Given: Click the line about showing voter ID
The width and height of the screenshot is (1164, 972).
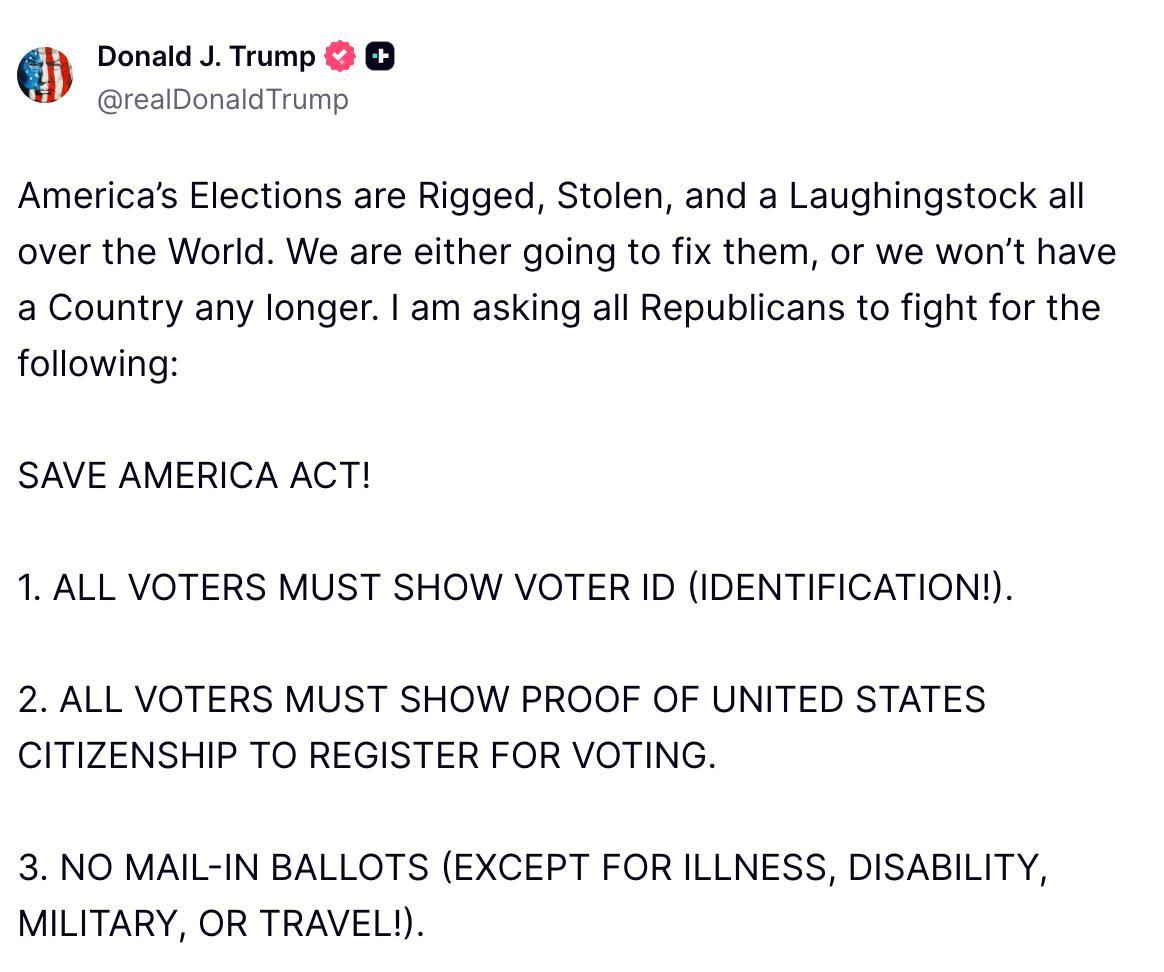Looking at the screenshot, I should [515, 587].
